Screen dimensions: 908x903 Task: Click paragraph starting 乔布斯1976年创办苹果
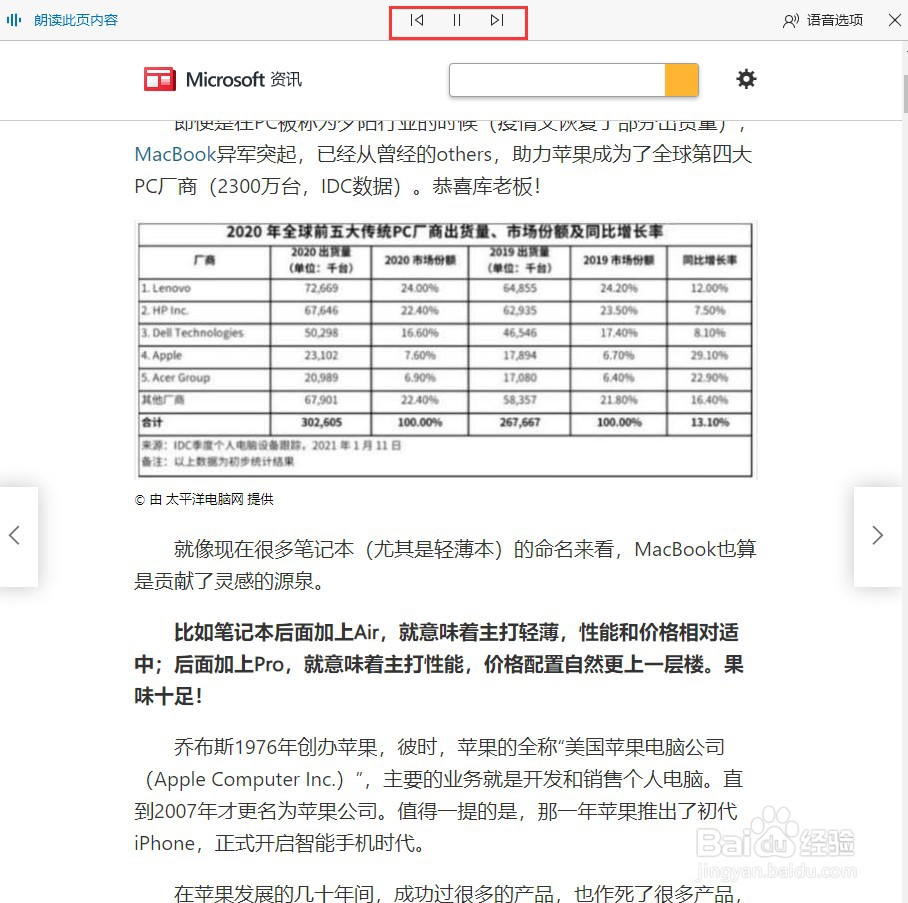coord(439,795)
